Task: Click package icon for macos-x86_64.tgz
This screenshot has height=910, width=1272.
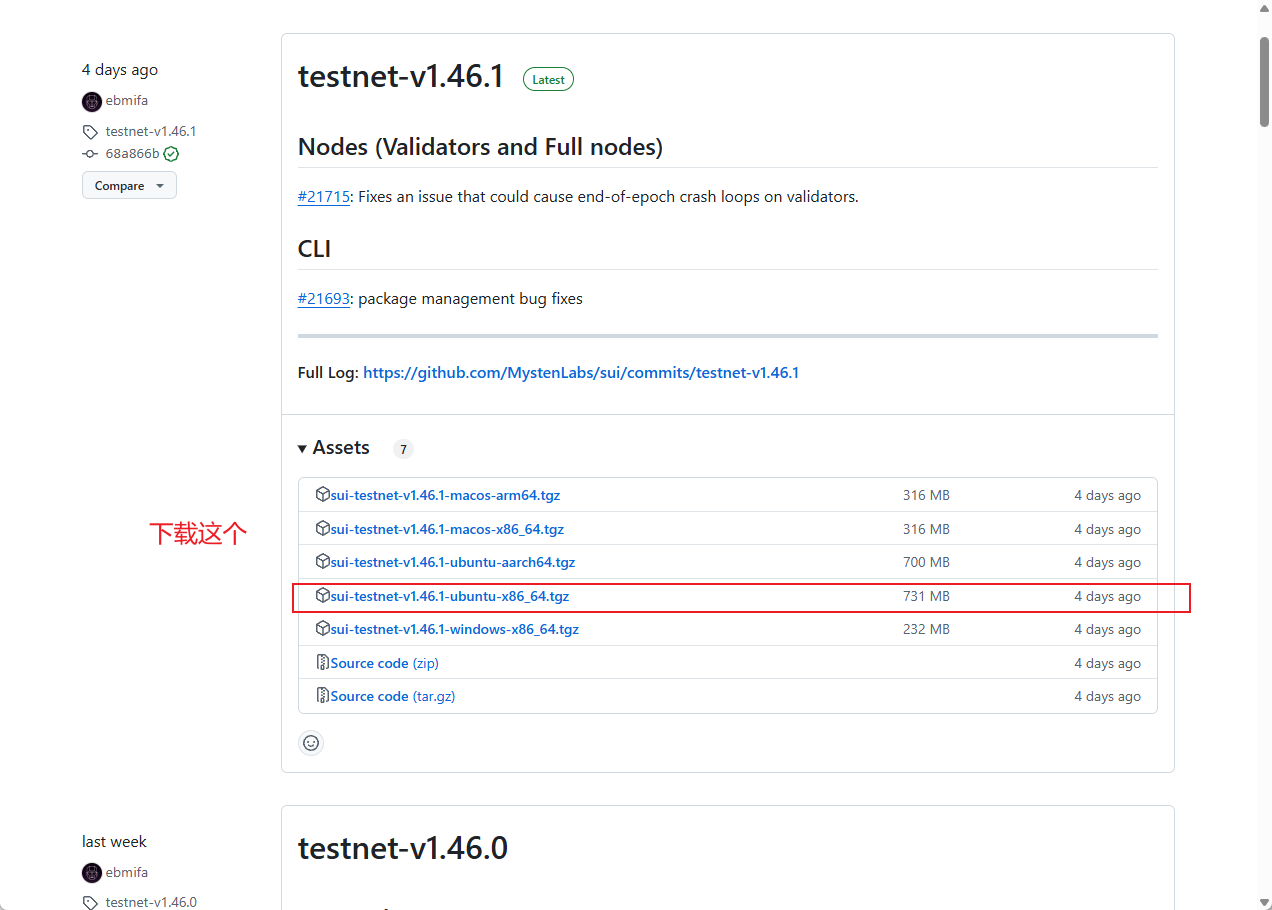Action: point(322,528)
